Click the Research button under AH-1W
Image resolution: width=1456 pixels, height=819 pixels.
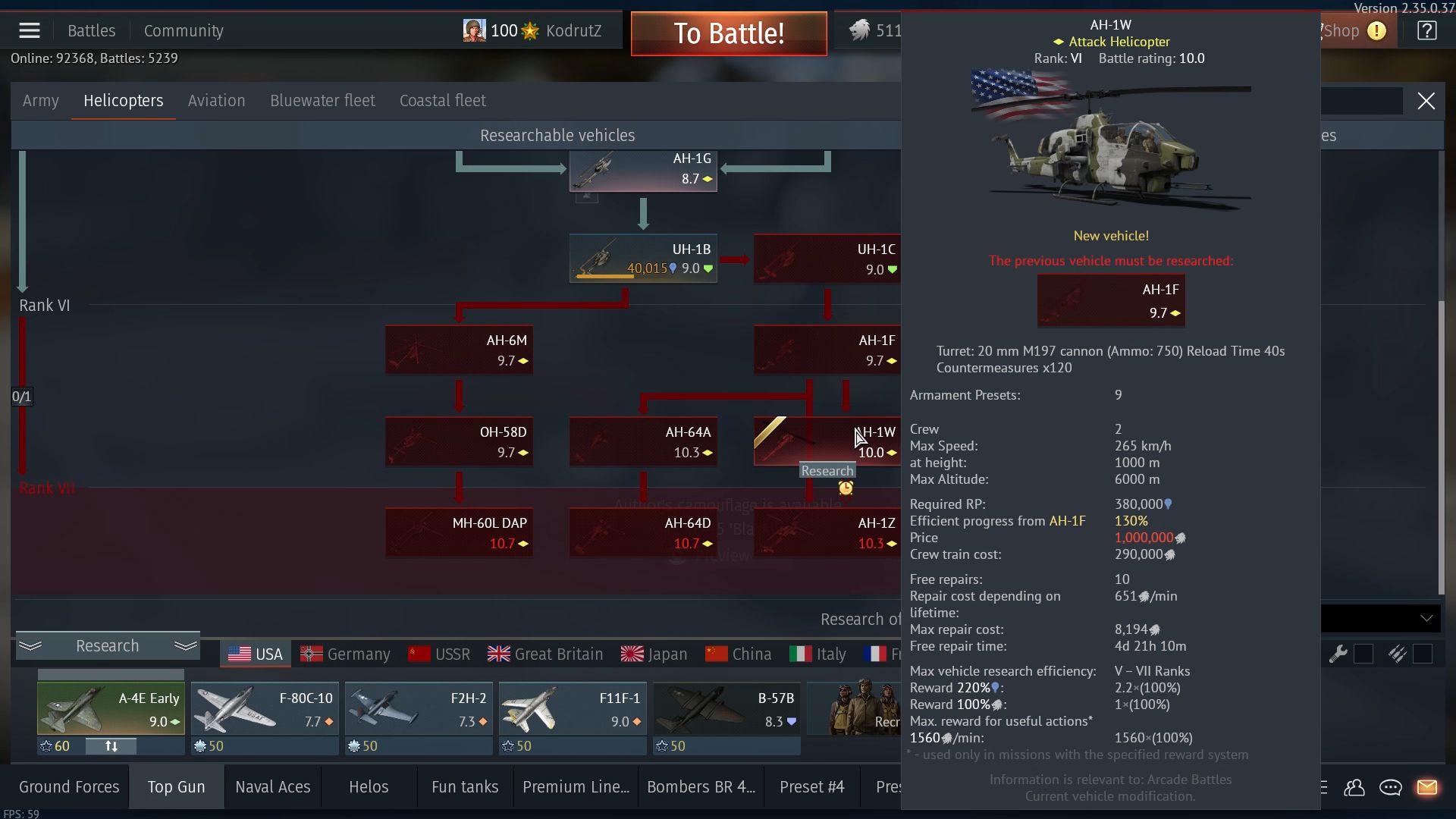(827, 471)
